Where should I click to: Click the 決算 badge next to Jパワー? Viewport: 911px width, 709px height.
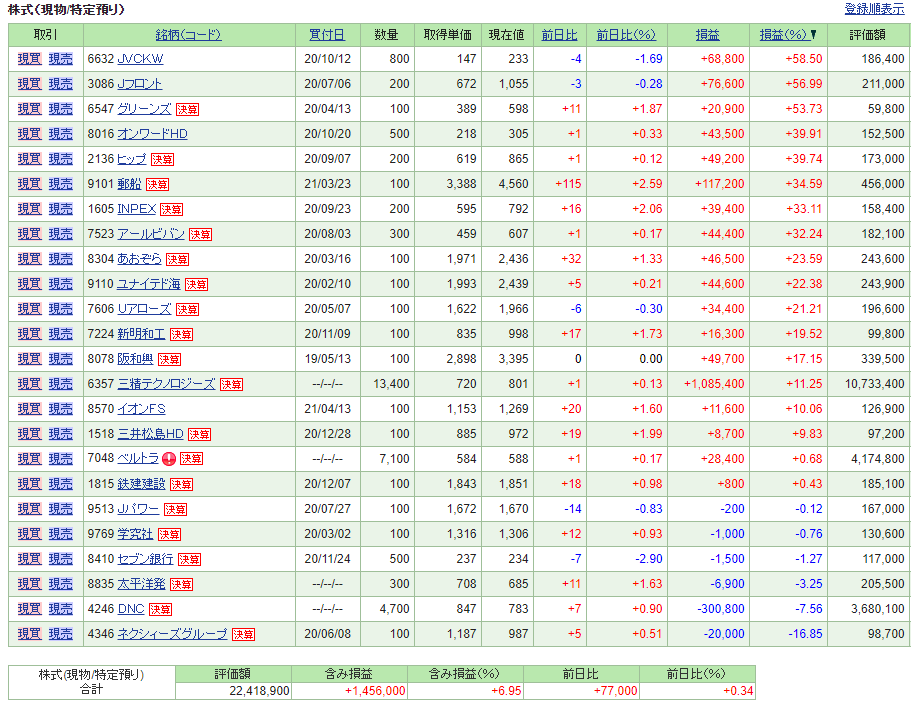click(175, 509)
